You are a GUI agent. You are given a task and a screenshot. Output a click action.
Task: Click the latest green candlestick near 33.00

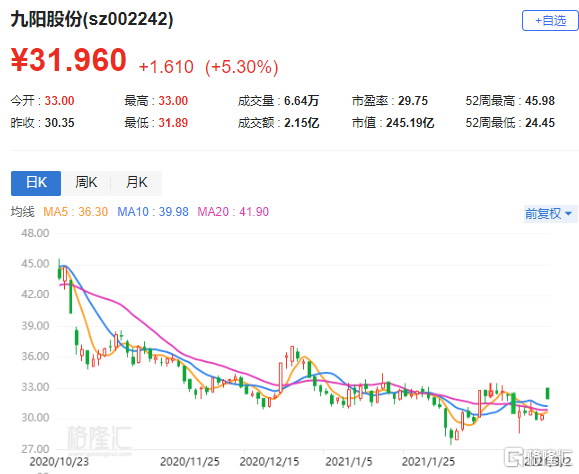pos(548,393)
